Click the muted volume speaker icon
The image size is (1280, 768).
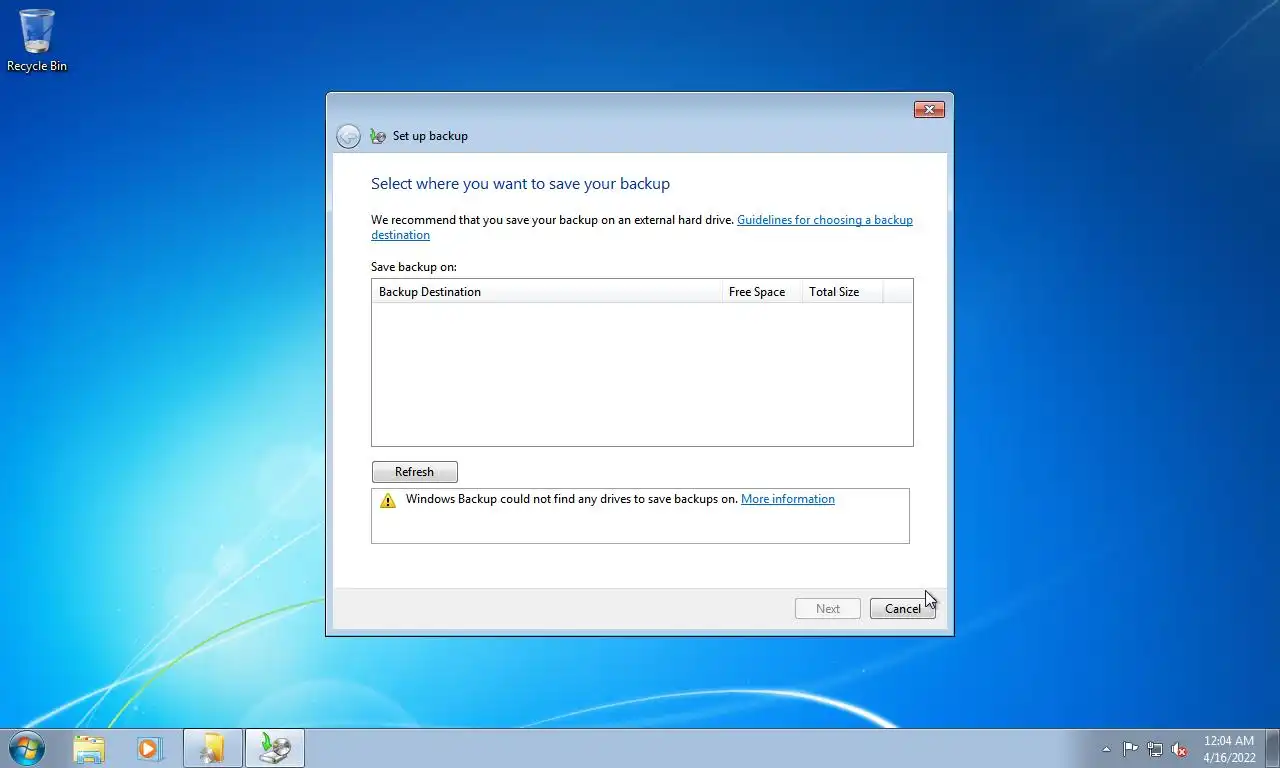[1179, 749]
